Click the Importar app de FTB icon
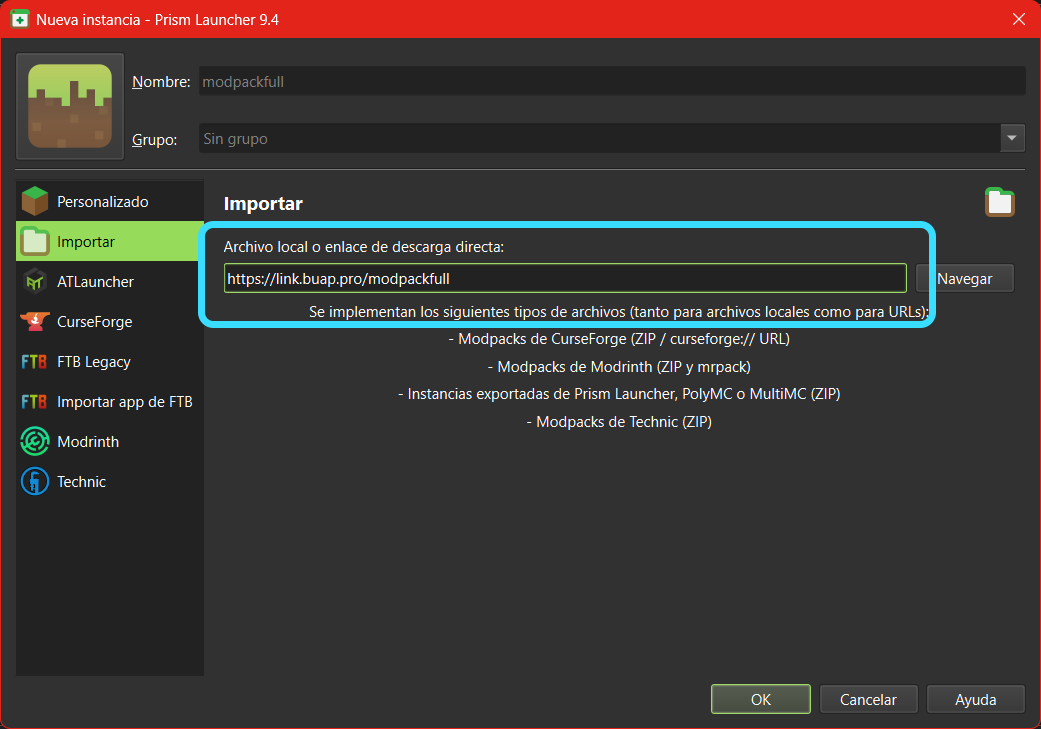The image size is (1041, 729). pyautogui.click(x=35, y=402)
